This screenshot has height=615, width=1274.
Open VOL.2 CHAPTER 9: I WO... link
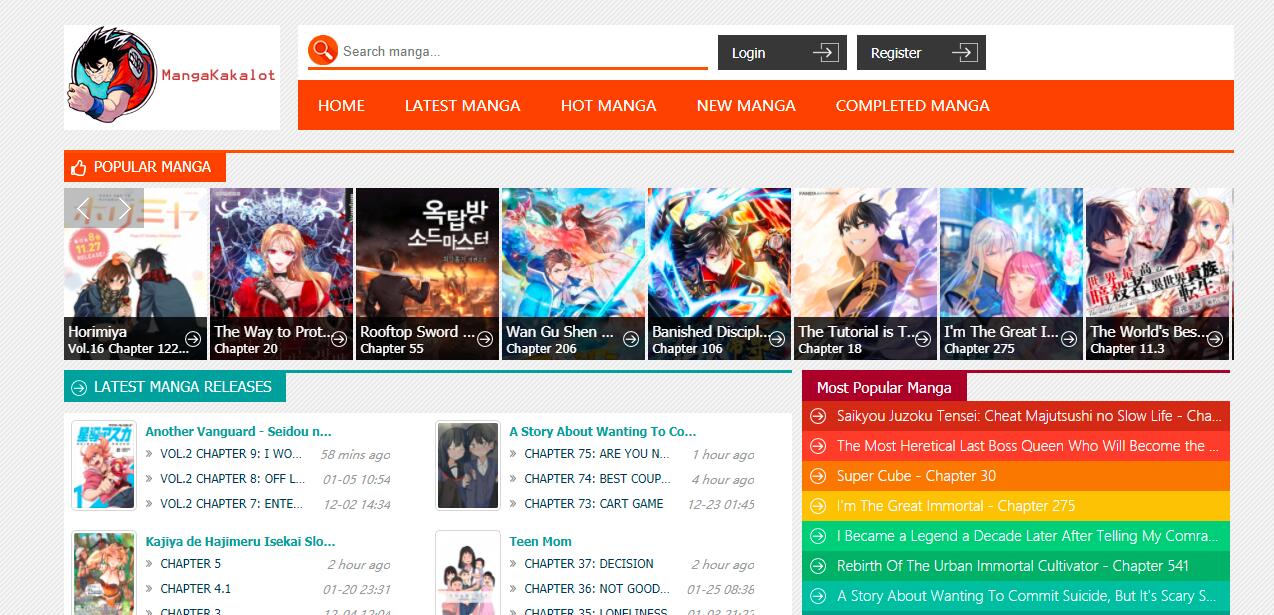click(231, 454)
